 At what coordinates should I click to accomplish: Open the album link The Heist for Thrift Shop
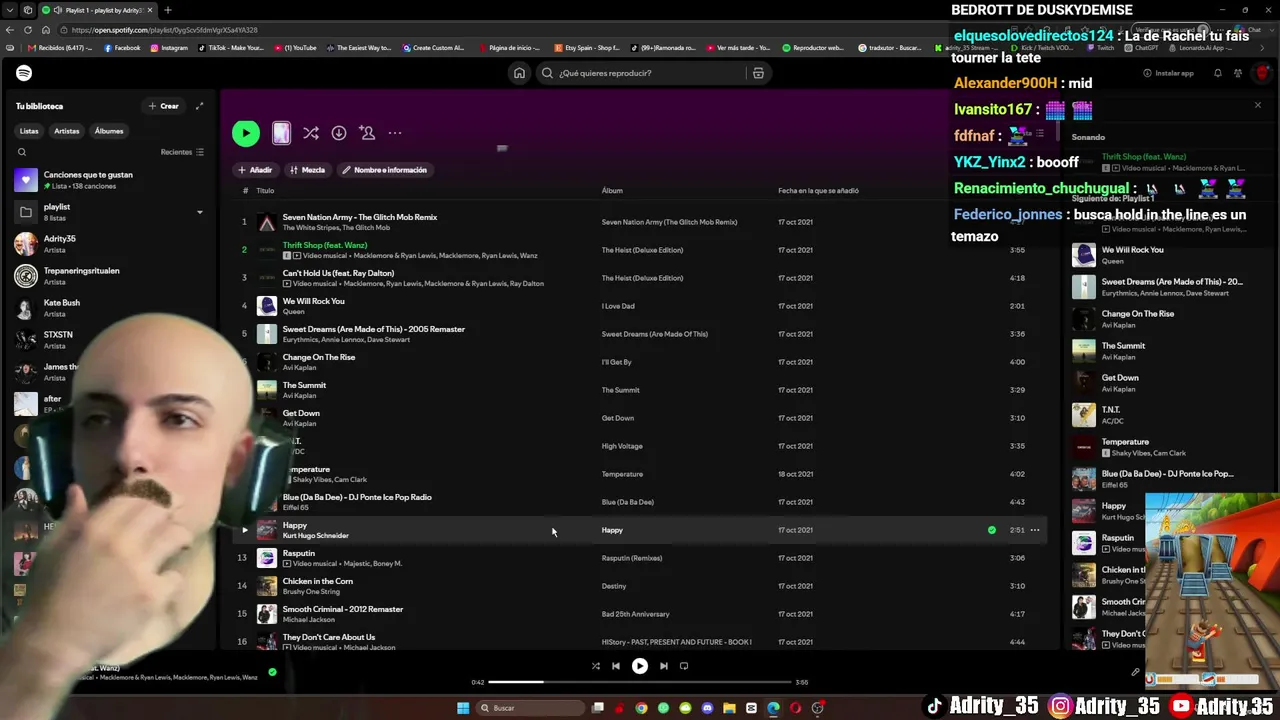pyautogui.click(x=642, y=250)
